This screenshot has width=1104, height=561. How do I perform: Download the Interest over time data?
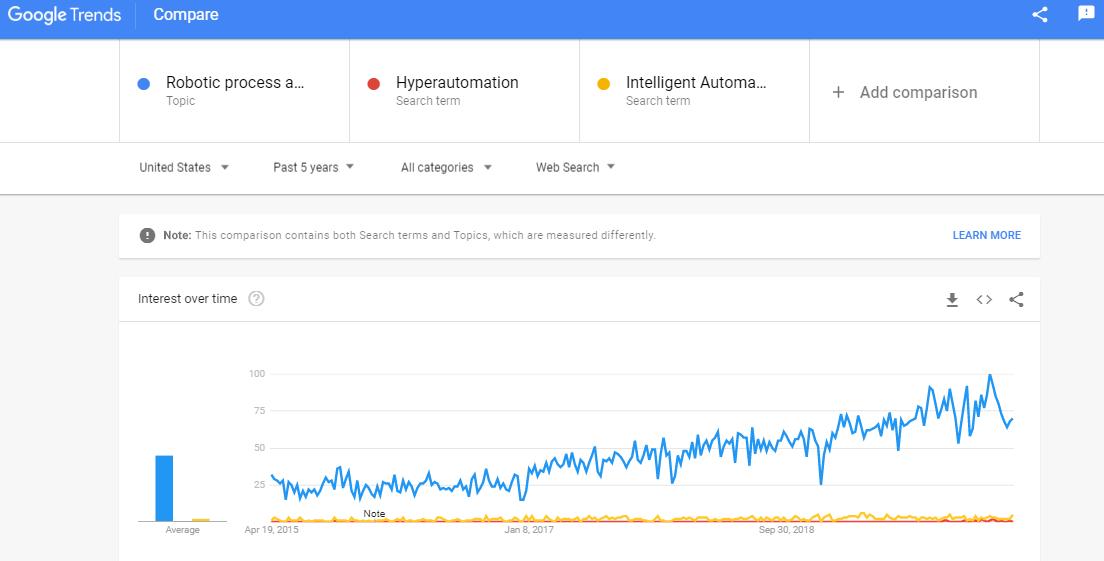(x=952, y=299)
